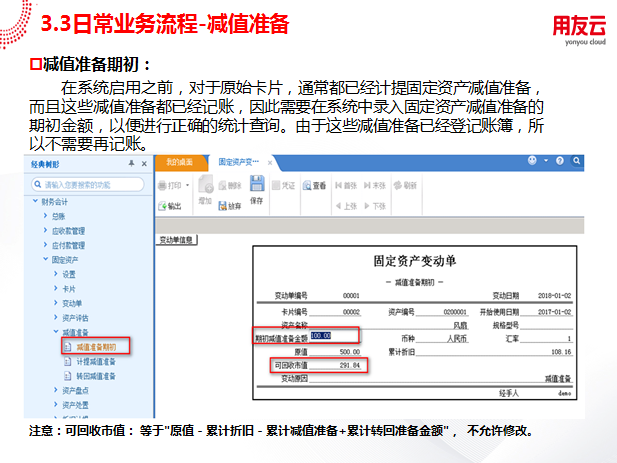This screenshot has width=617, height=463.
Task: Select the 变动单信息 tab
Action: coord(176,240)
